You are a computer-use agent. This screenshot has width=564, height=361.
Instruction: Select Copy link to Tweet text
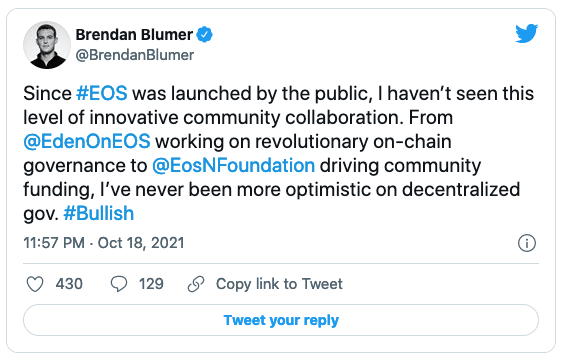(x=279, y=284)
